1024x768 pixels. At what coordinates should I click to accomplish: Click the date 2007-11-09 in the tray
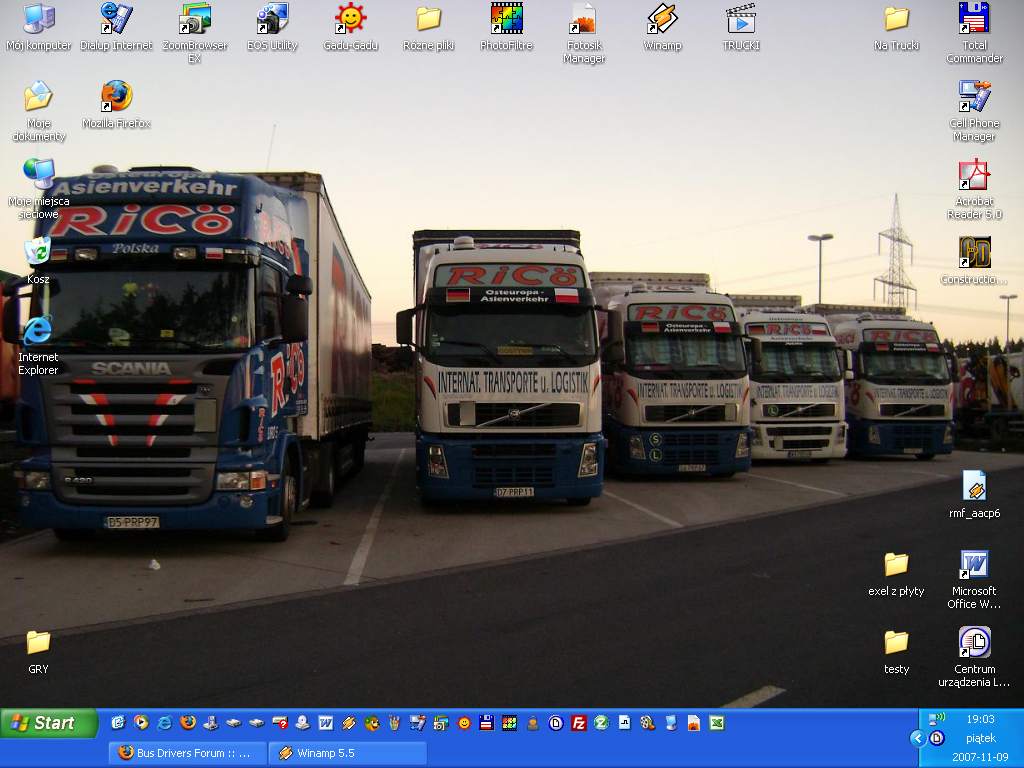click(980, 758)
